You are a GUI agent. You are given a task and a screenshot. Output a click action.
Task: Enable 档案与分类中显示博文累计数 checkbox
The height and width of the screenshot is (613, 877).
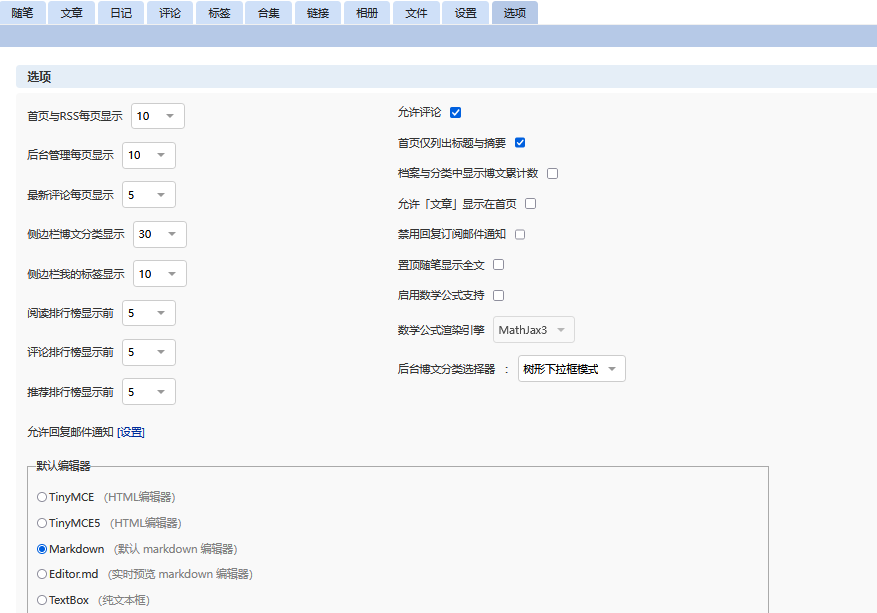coord(553,173)
